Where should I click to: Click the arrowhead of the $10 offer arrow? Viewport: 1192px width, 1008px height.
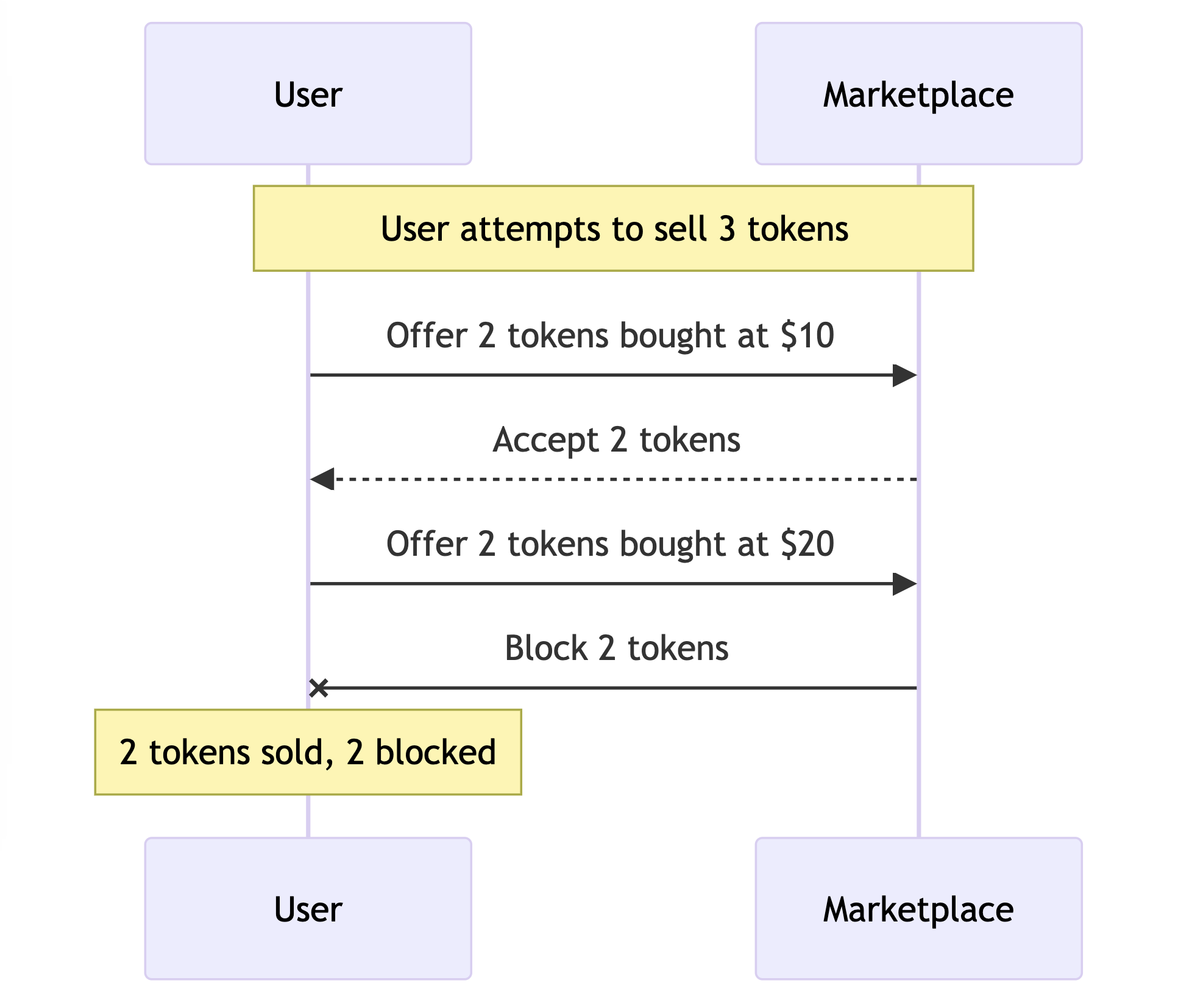coord(904,375)
